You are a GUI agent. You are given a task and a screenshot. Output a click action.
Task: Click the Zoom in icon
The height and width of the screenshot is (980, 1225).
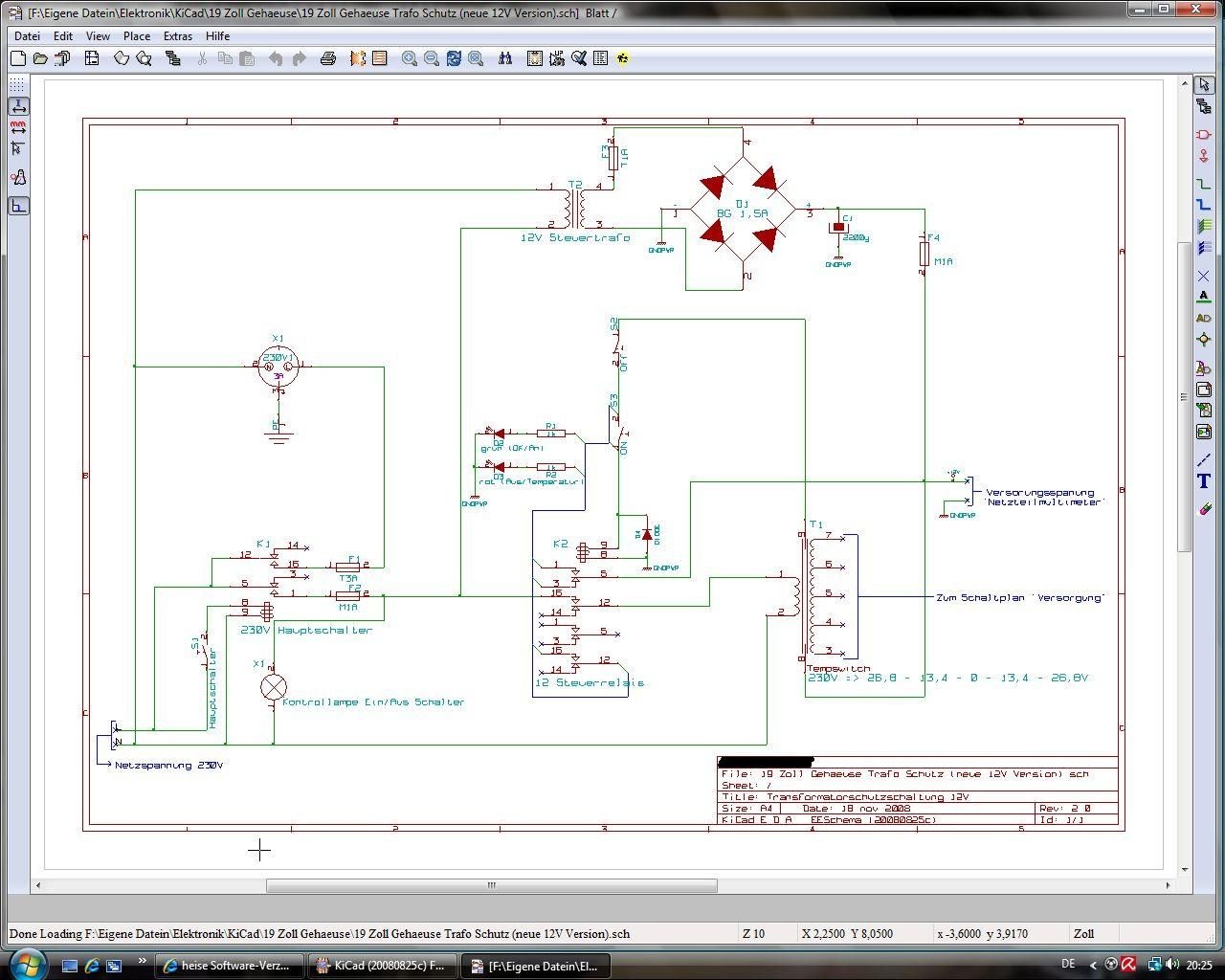click(x=410, y=58)
